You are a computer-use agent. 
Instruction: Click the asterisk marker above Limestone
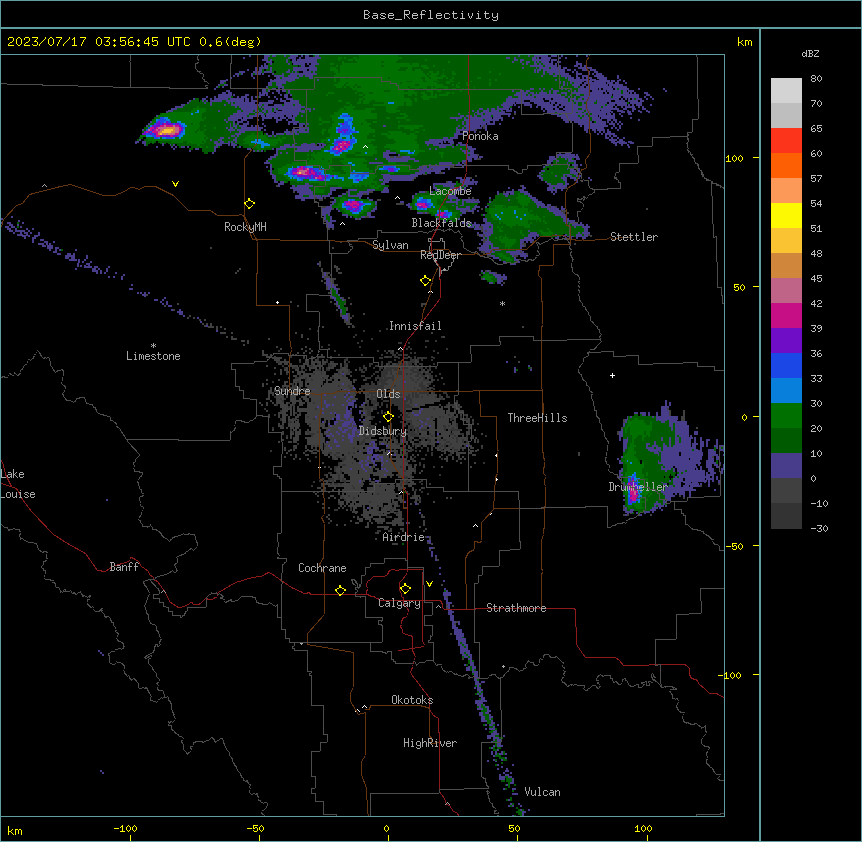tap(153, 346)
